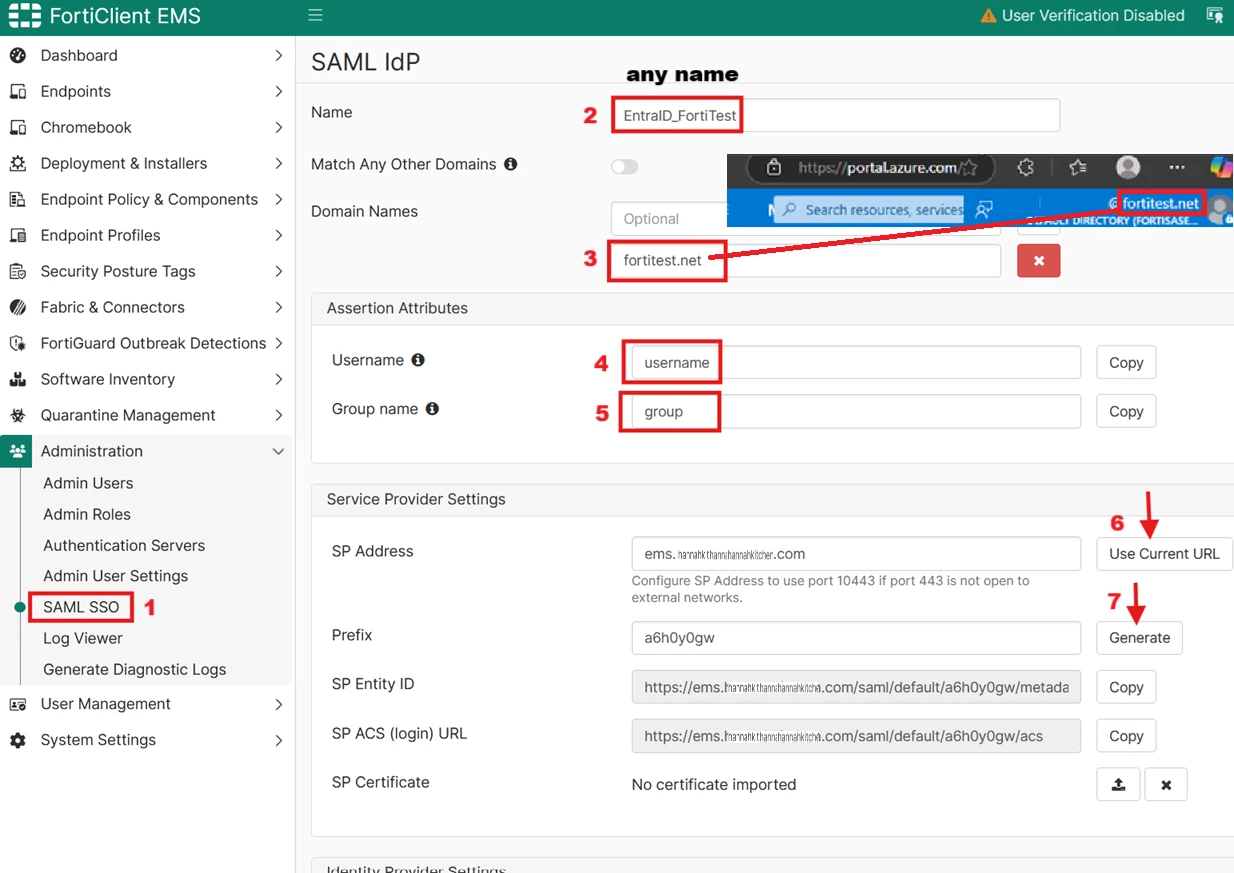
Task: Click the Chromebook sidebar icon
Action: coord(18,128)
